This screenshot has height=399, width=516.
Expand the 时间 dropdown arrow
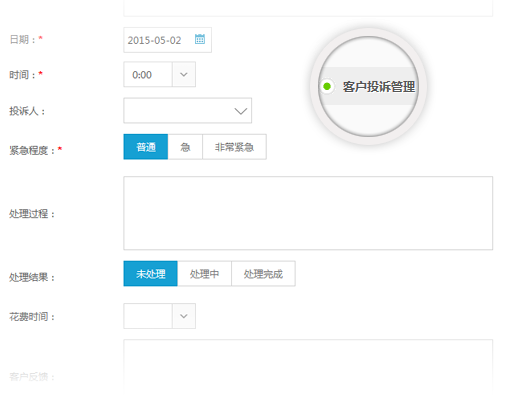[x=184, y=74]
